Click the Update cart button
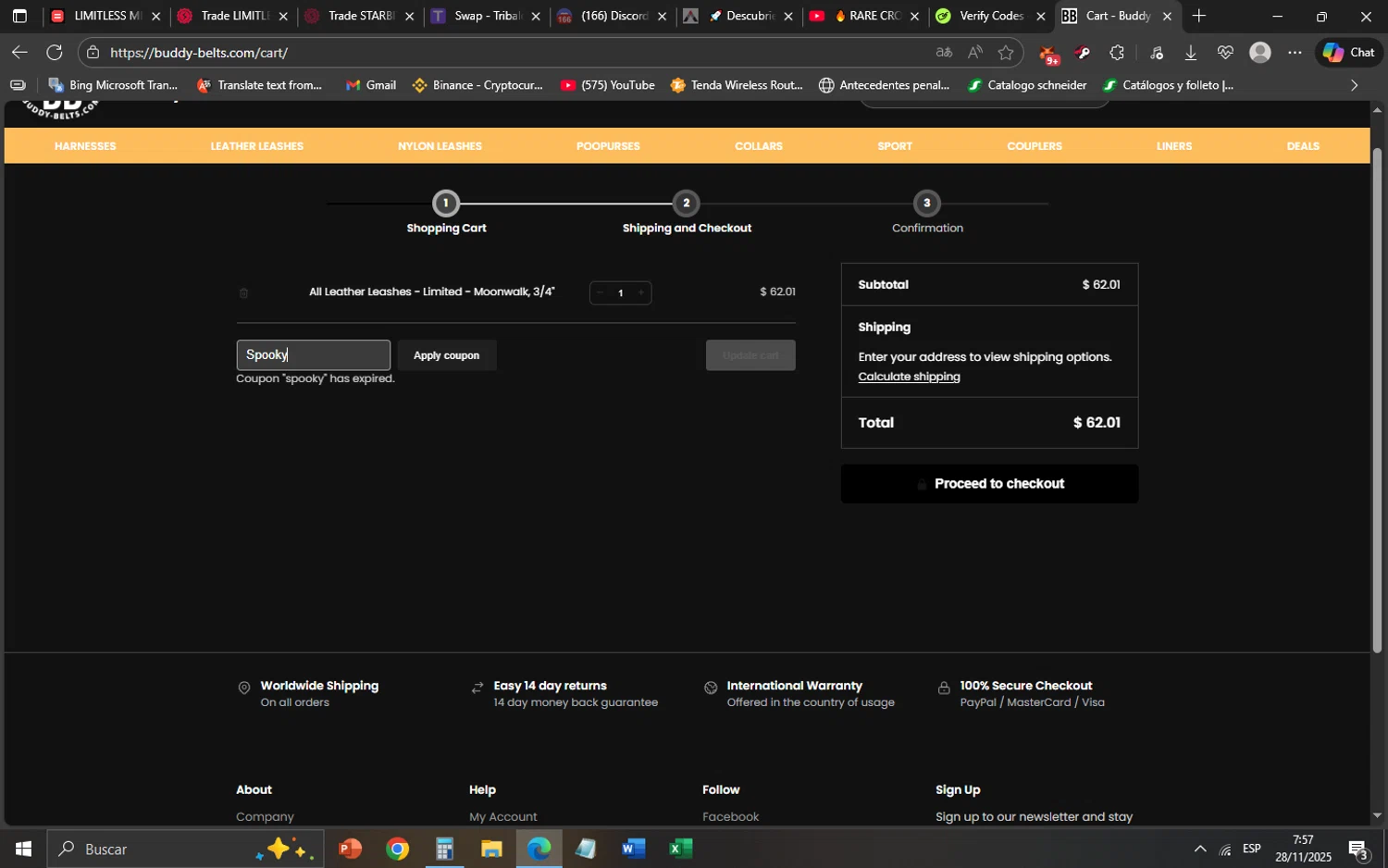Image resolution: width=1388 pixels, height=868 pixels. pos(750,355)
